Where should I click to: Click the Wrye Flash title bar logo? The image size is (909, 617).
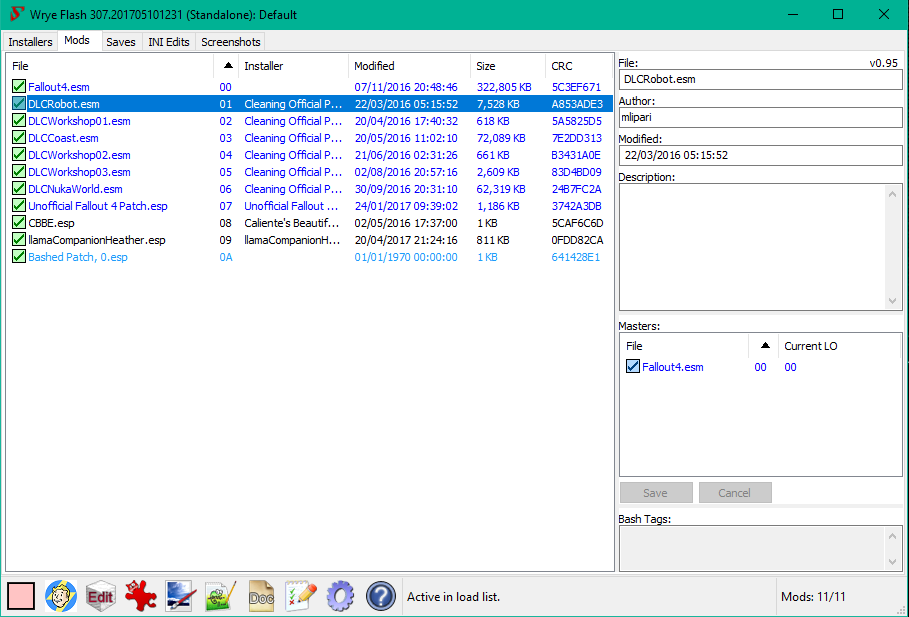17,14
